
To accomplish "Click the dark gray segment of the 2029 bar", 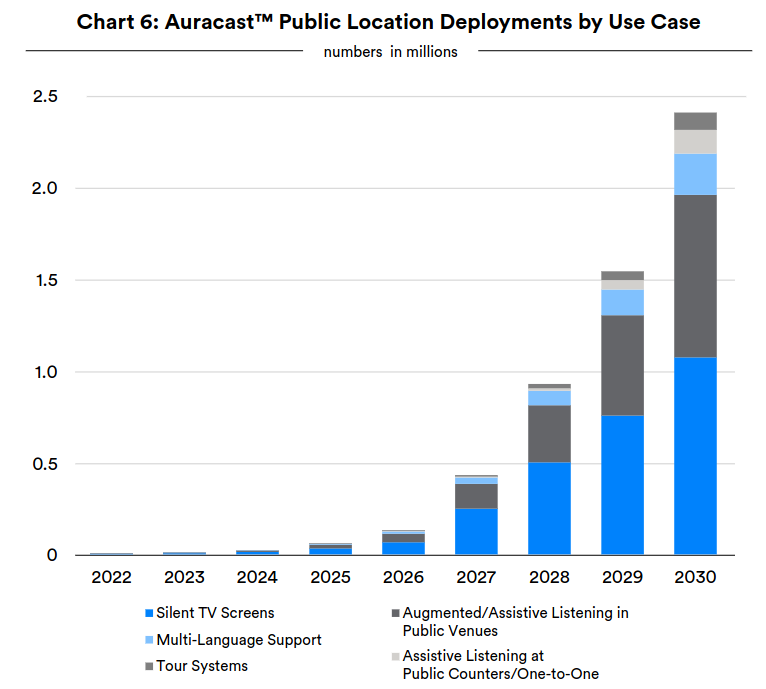I will 622,365.
